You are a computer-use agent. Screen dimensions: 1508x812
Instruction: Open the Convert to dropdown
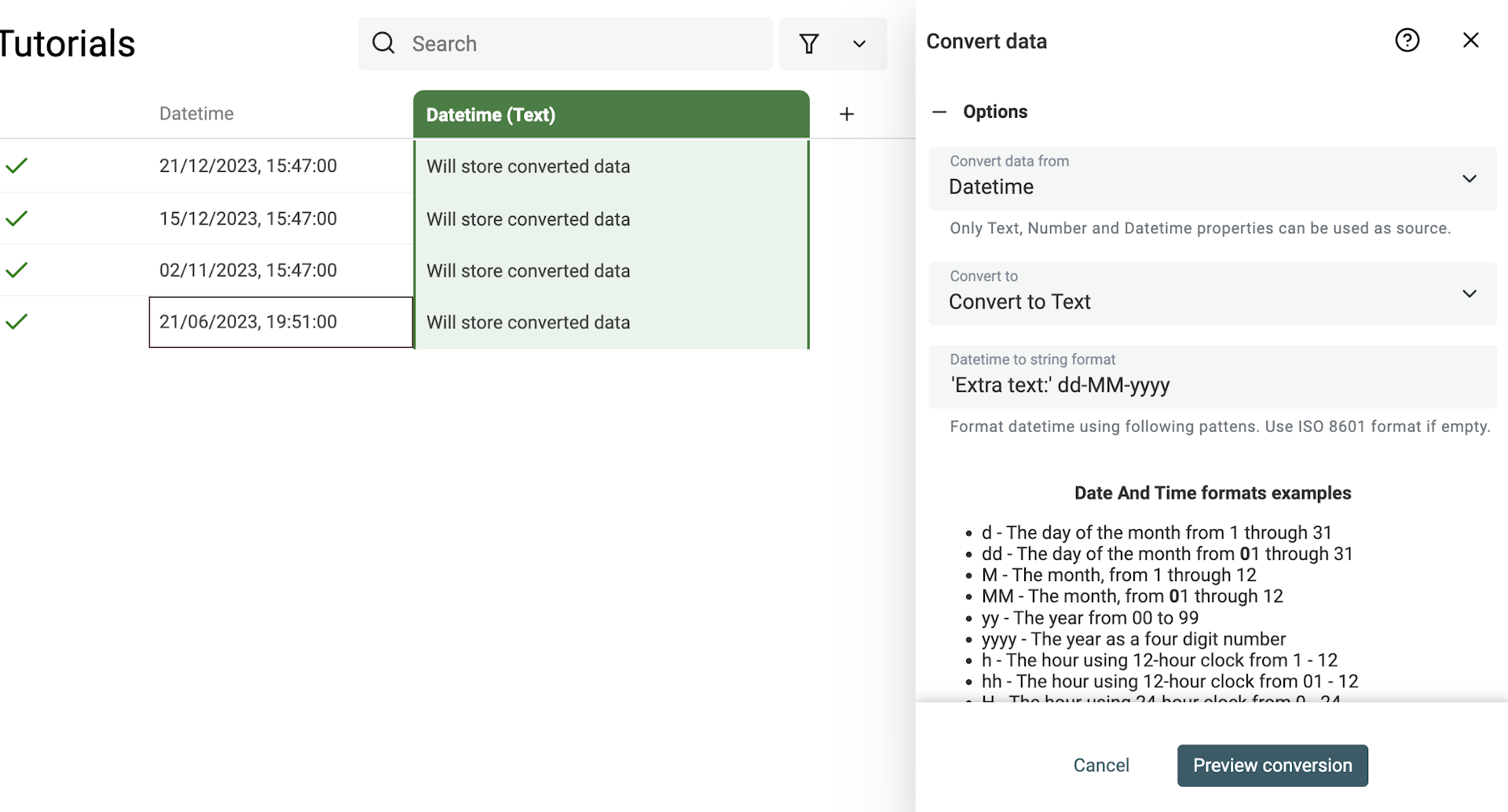click(x=1468, y=293)
